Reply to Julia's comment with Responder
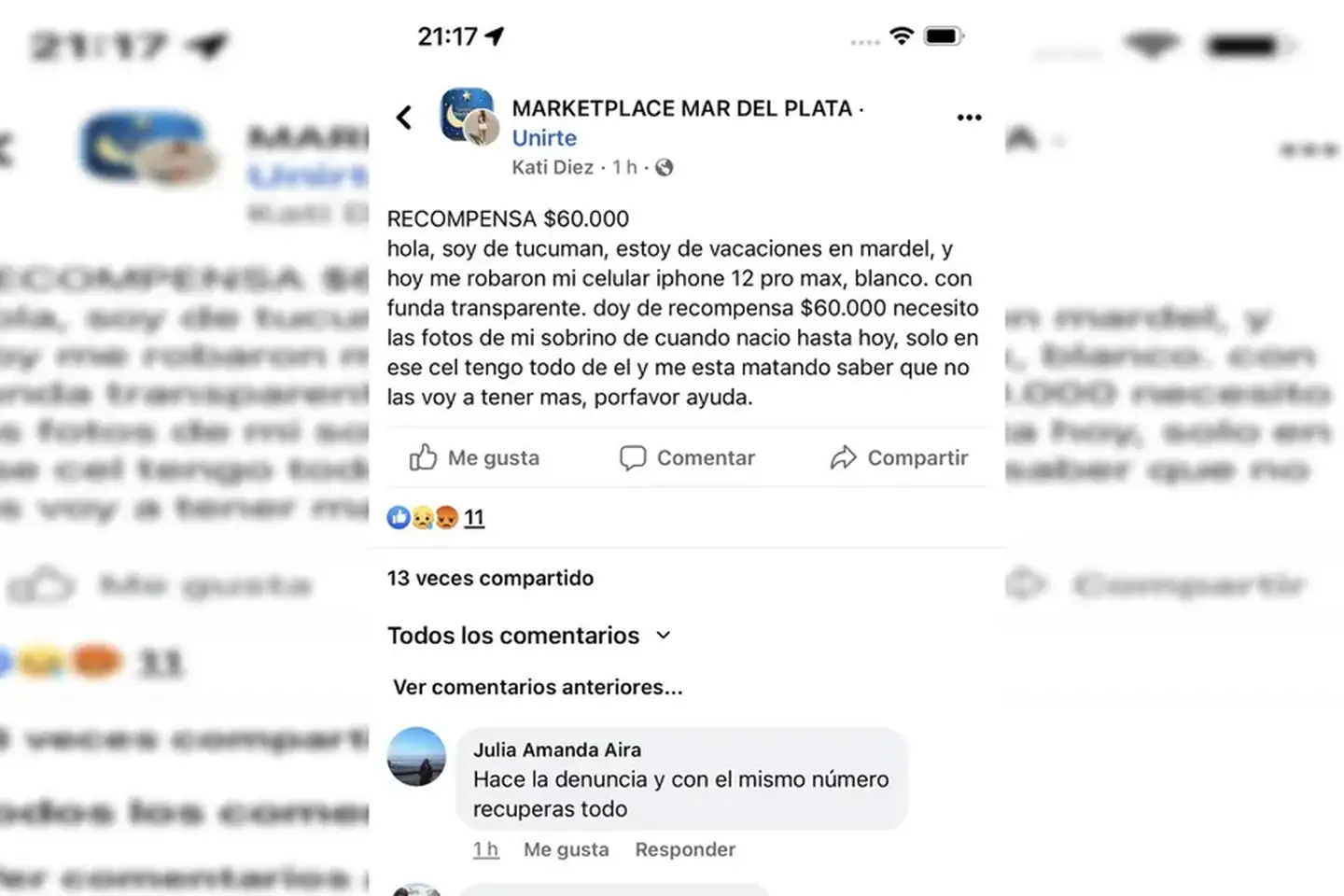The width and height of the screenshot is (1344, 896). [x=685, y=849]
